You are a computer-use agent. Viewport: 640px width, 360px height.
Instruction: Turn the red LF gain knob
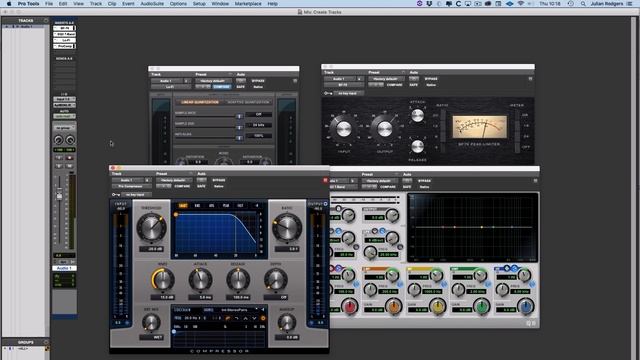coord(350,307)
